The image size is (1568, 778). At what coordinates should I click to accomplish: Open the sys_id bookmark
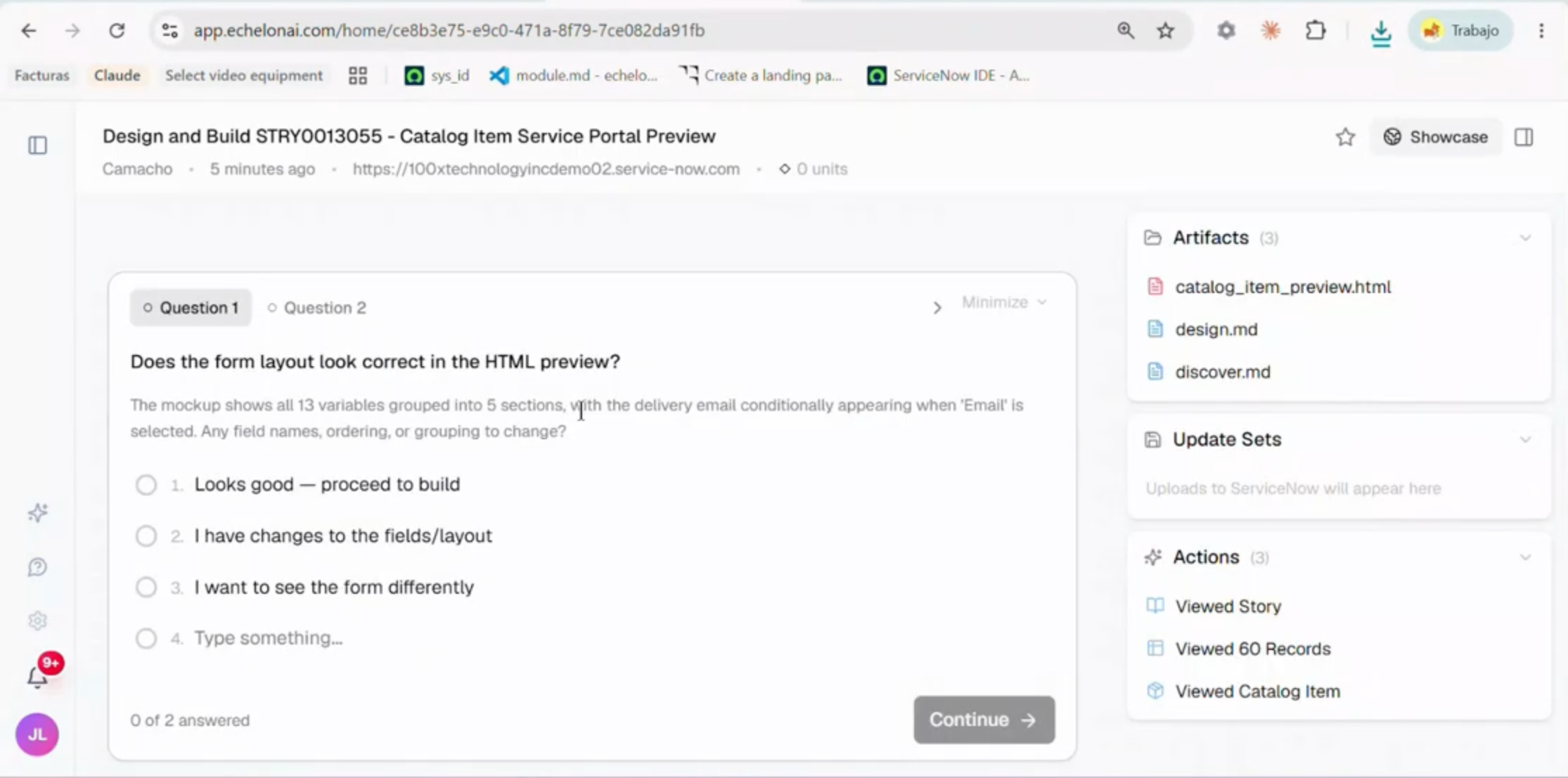coord(437,75)
